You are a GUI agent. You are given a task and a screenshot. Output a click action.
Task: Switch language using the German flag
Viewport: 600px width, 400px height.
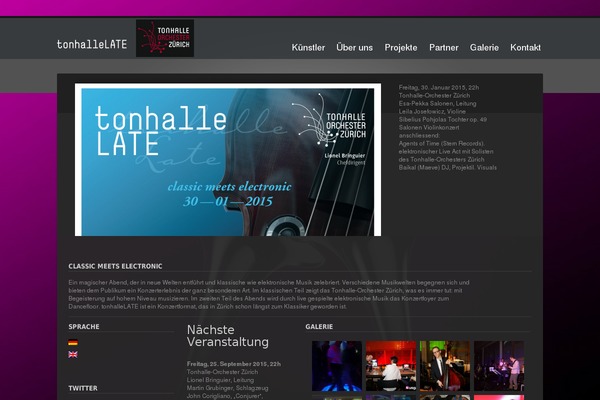click(73, 342)
